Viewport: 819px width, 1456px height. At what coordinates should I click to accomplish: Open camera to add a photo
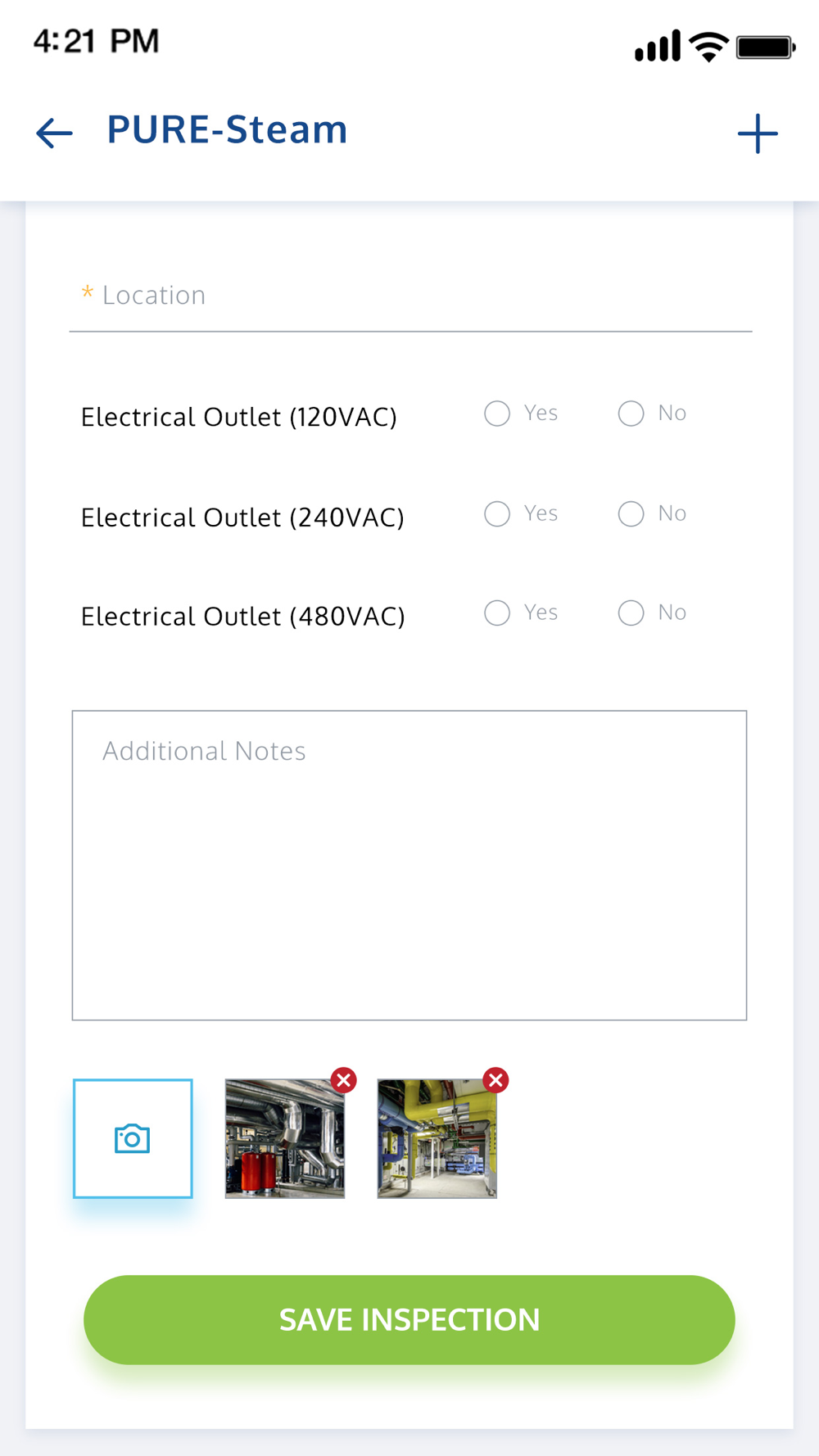tap(133, 1138)
